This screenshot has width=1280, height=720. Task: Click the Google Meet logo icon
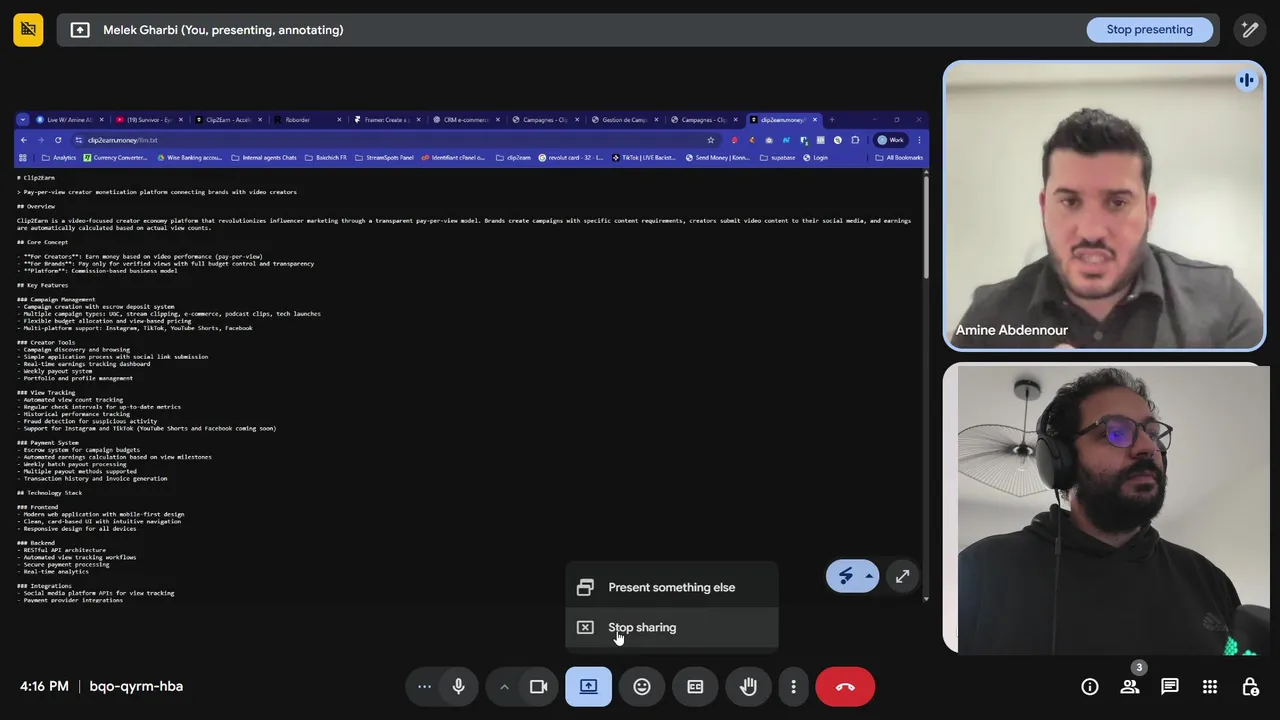point(28,30)
